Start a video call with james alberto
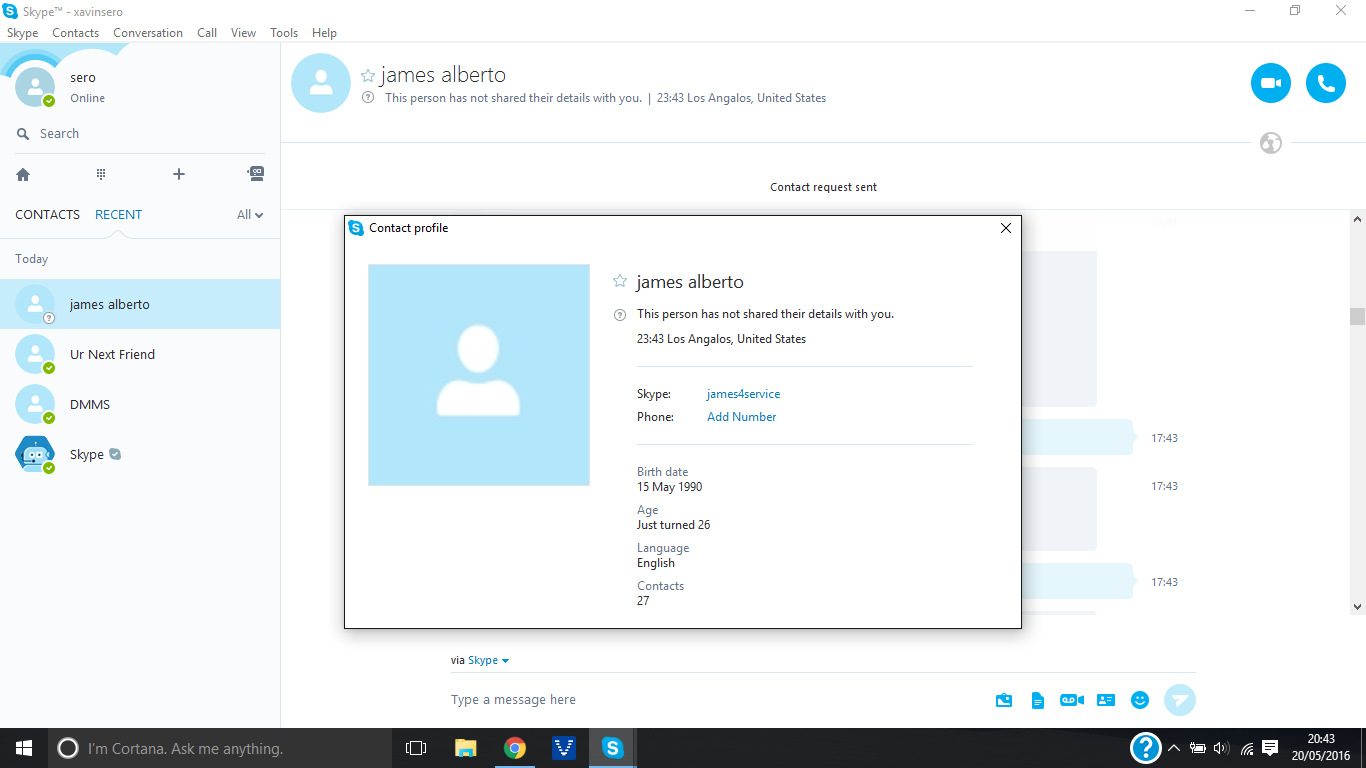The width and height of the screenshot is (1366, 768). [x=1271, y=83]
